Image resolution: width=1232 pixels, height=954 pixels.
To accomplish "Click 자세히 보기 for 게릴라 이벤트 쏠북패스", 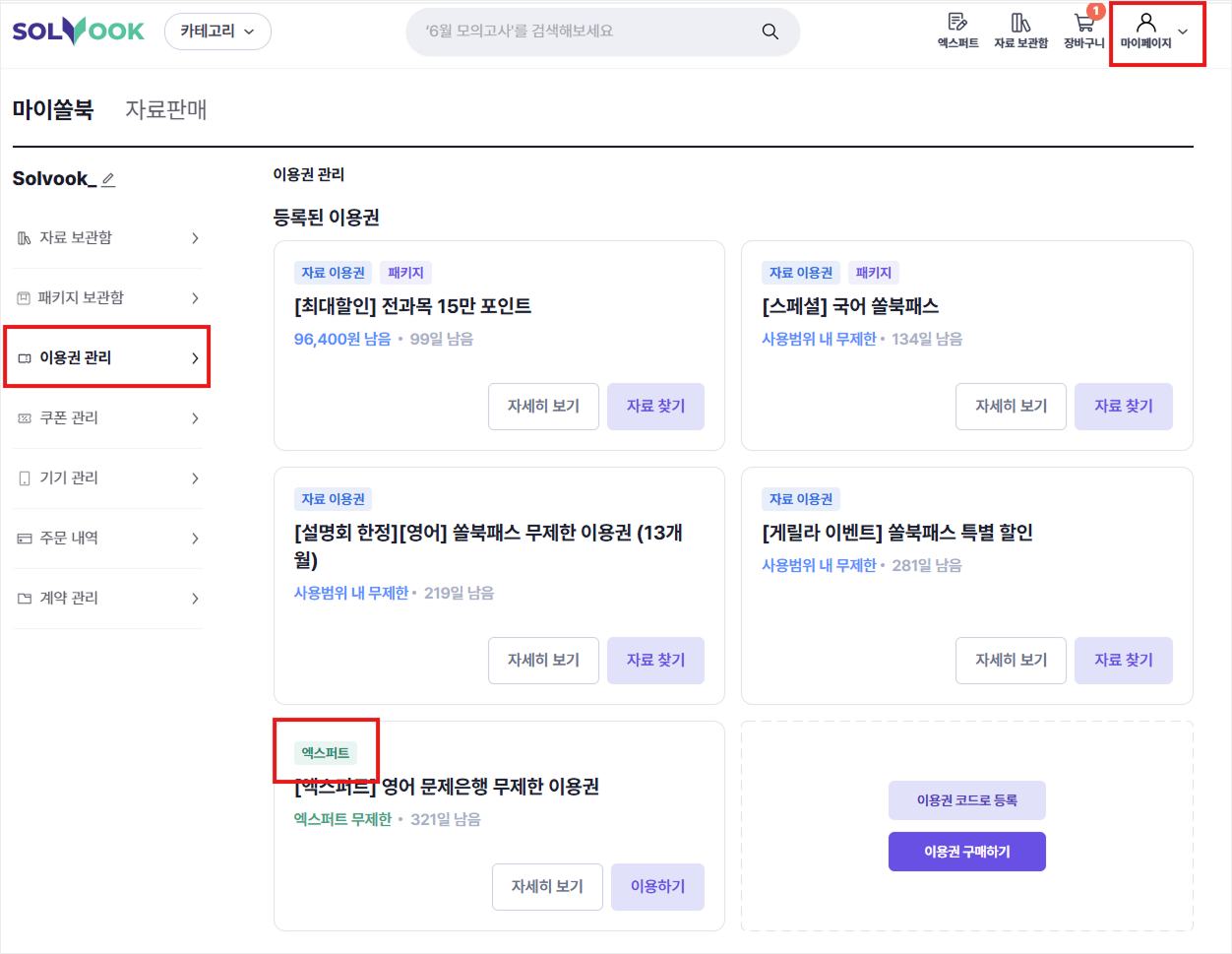I will tap(1011, 661).
